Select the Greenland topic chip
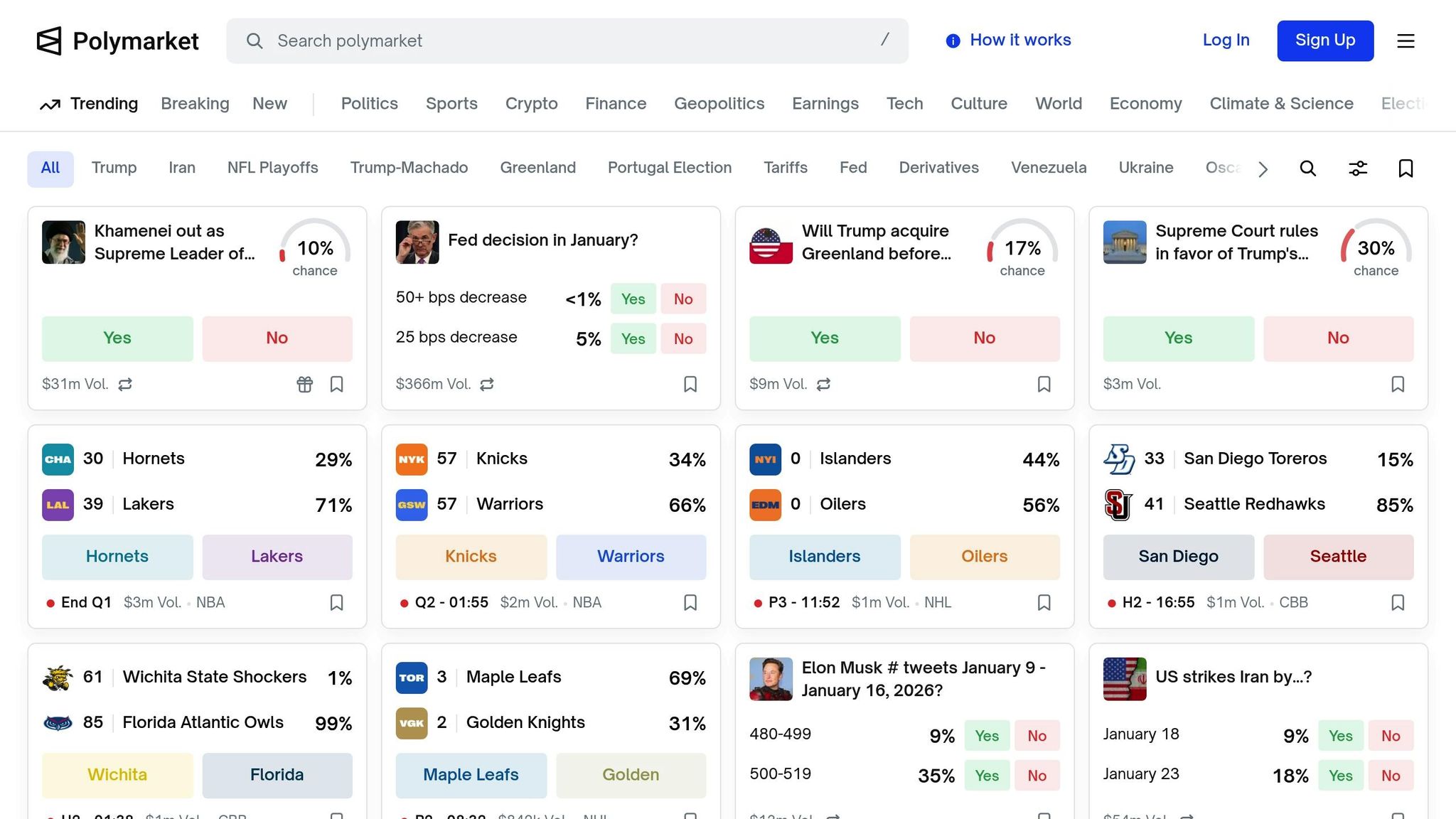This screenshot has height=819, width=1456. 537,168
